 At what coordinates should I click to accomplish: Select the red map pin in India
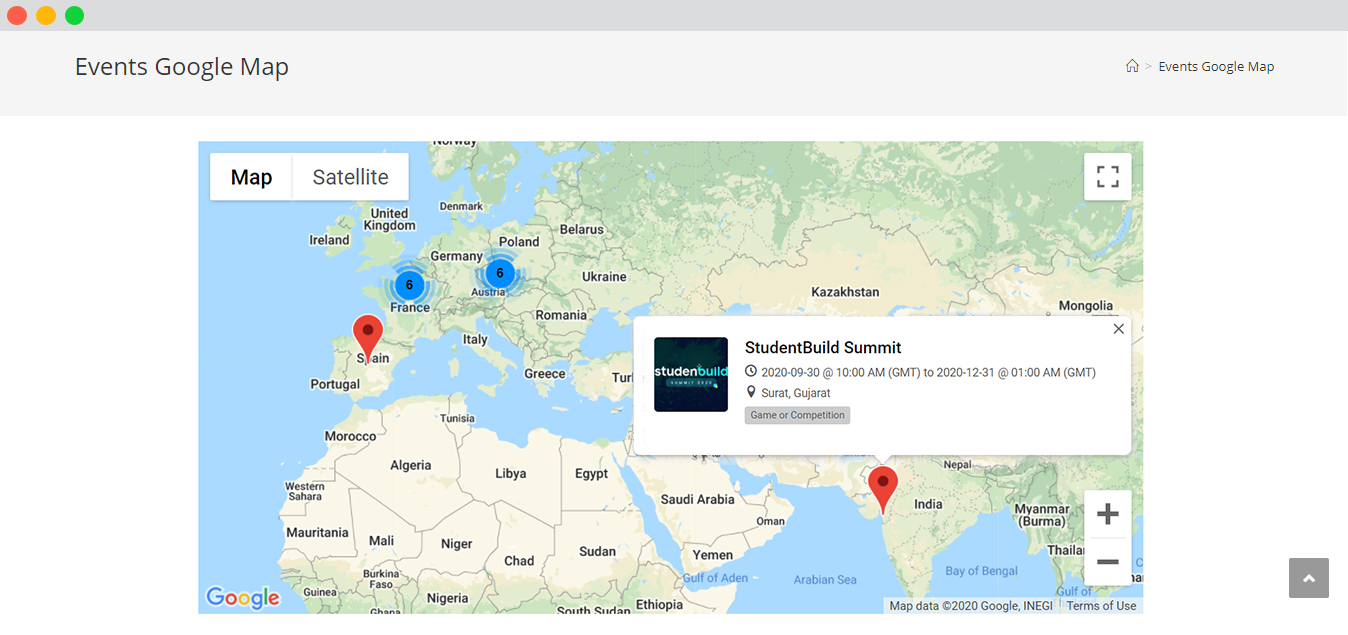883,490
